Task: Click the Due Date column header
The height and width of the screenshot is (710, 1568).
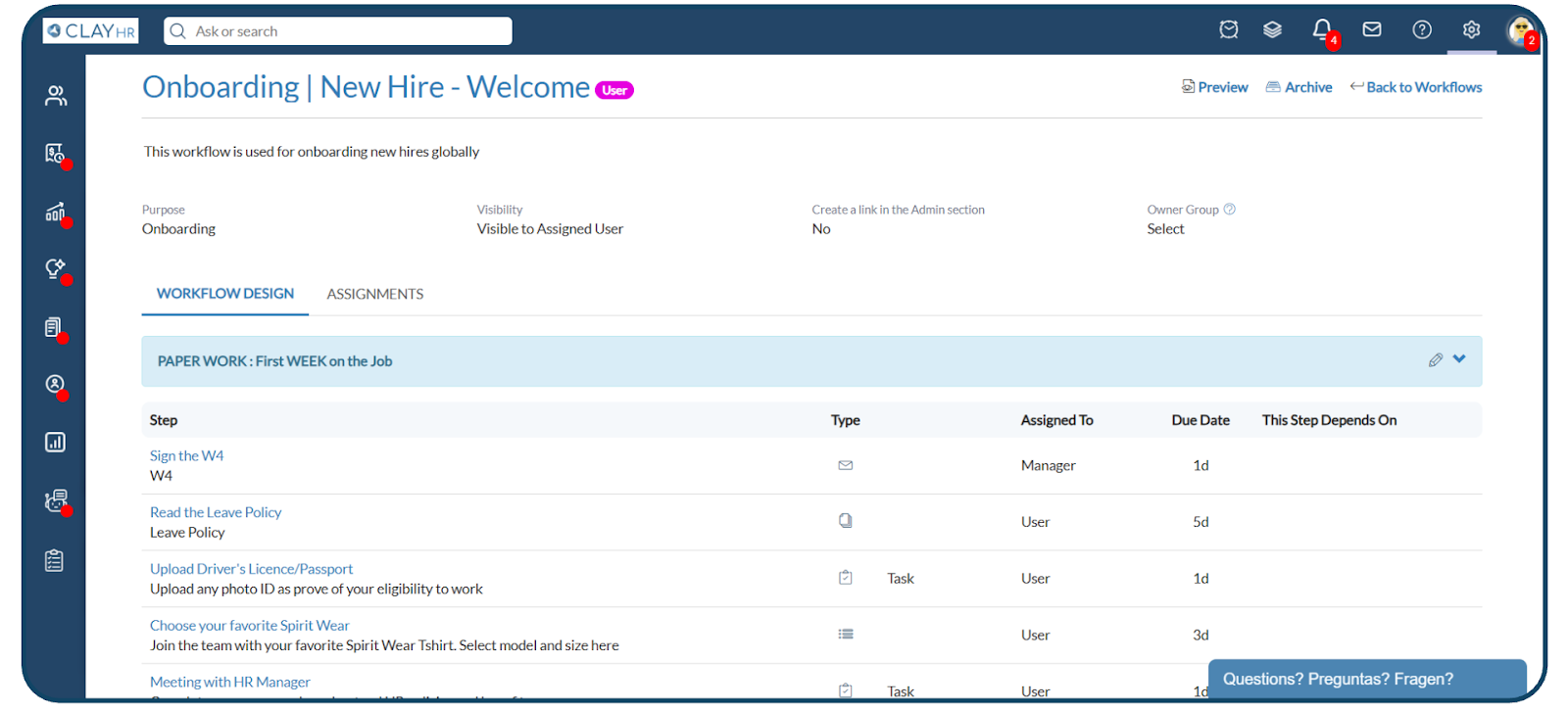Action: (x=1200, y=420)
